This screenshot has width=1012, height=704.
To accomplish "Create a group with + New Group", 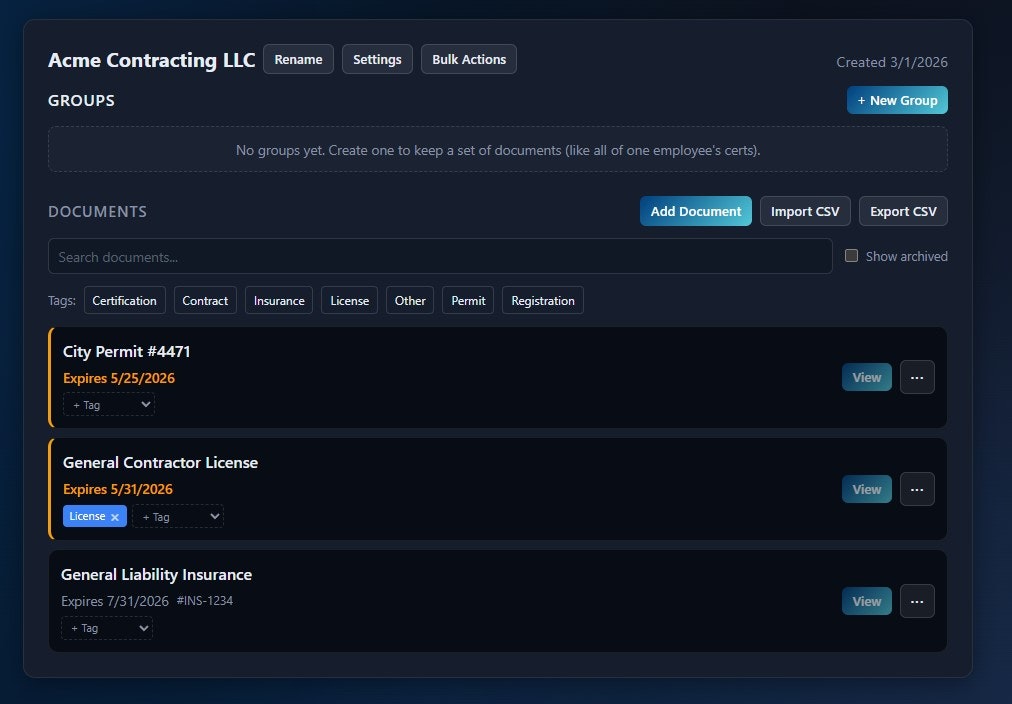I will 897,100.
